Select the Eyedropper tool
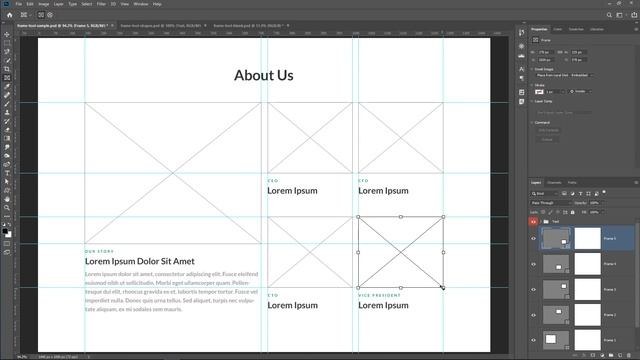The width and height of the screenshot is (640, 360). pos(7,87)
